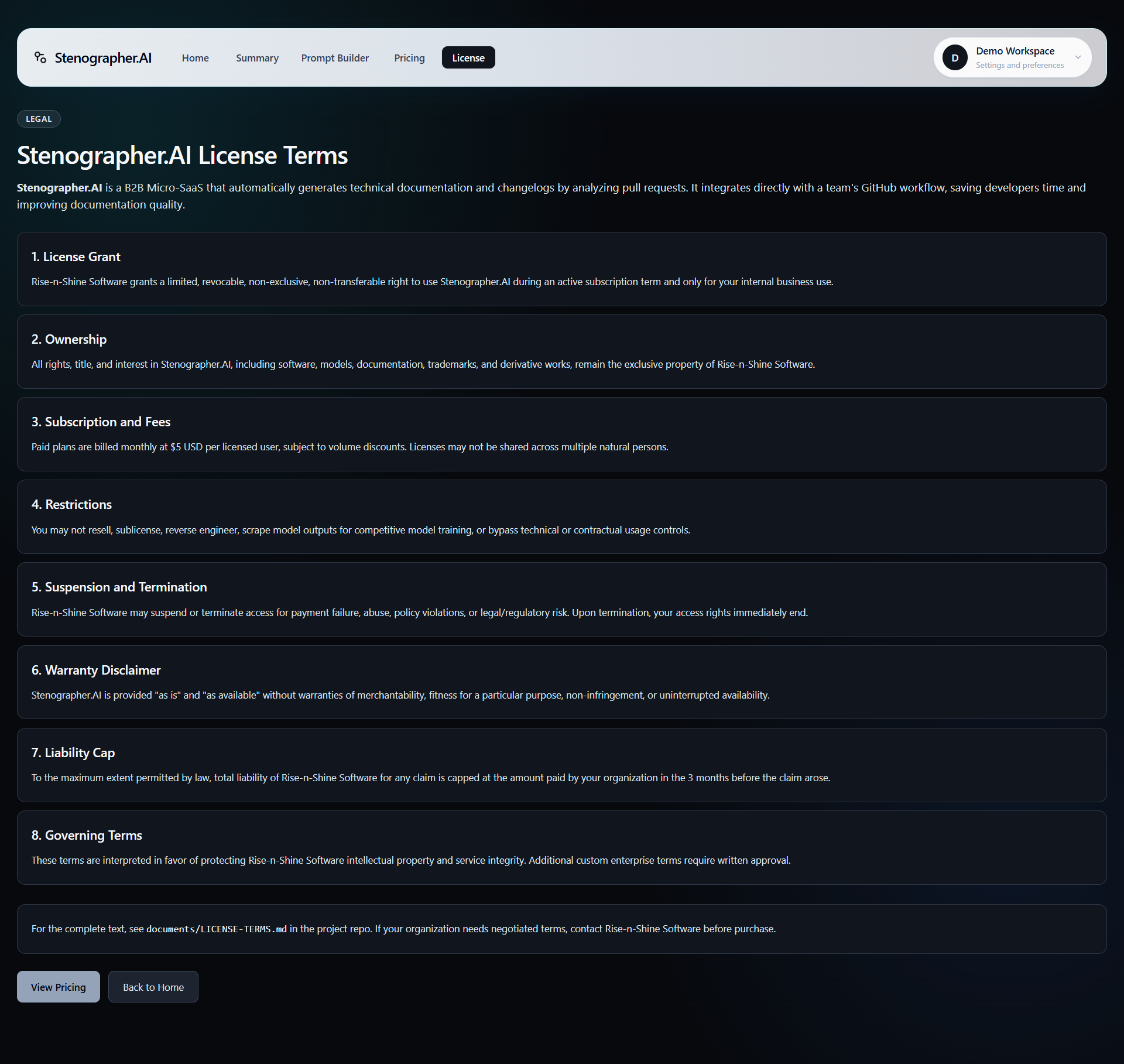Viewport: 1124px width, 1064px height.
Task: Click the View Pricing button
Action: 59,987
